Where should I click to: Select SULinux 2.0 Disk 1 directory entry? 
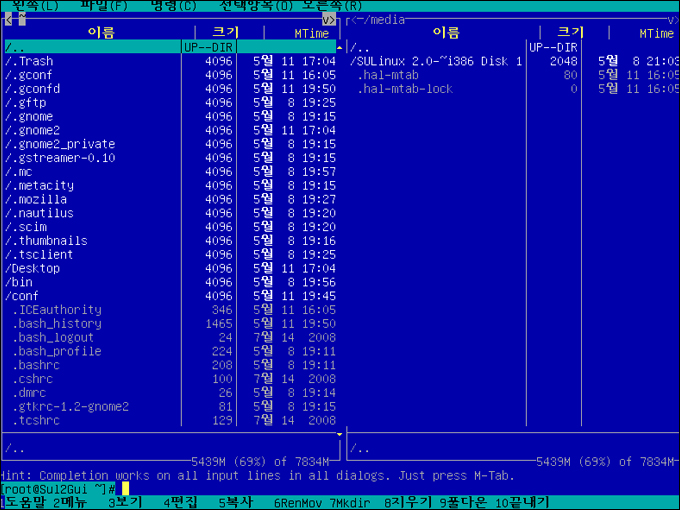coord(436,61)
